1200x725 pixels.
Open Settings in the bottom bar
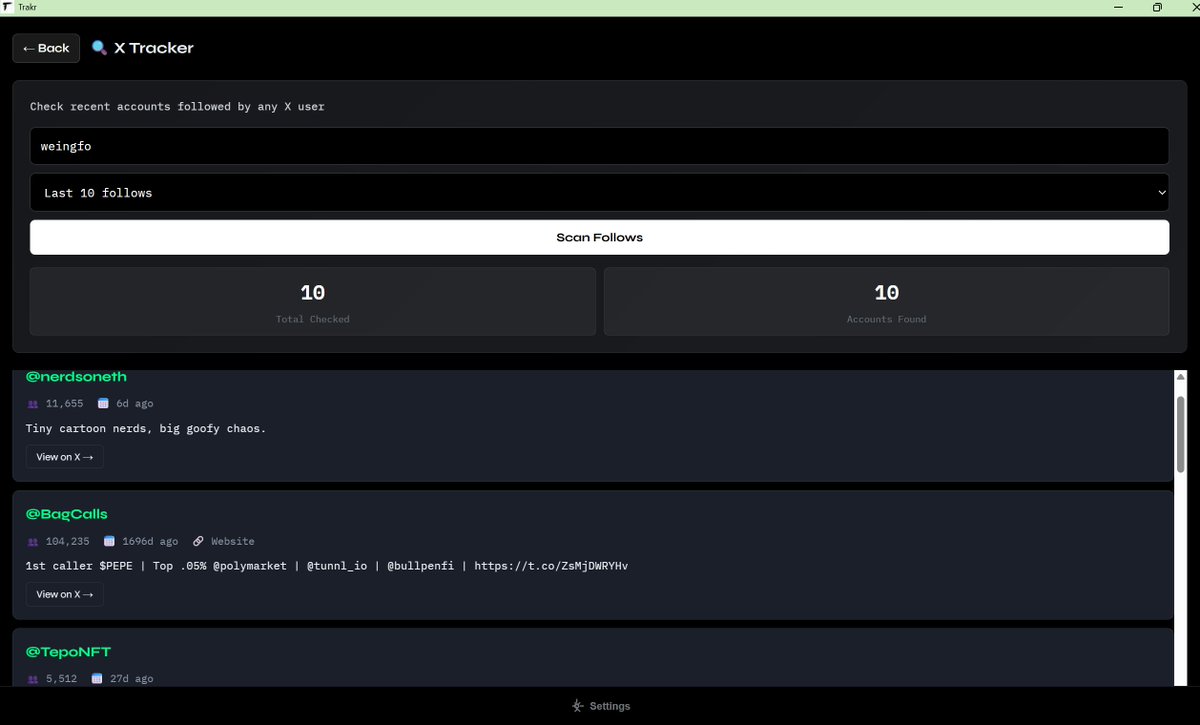click(x=600, y=706)
